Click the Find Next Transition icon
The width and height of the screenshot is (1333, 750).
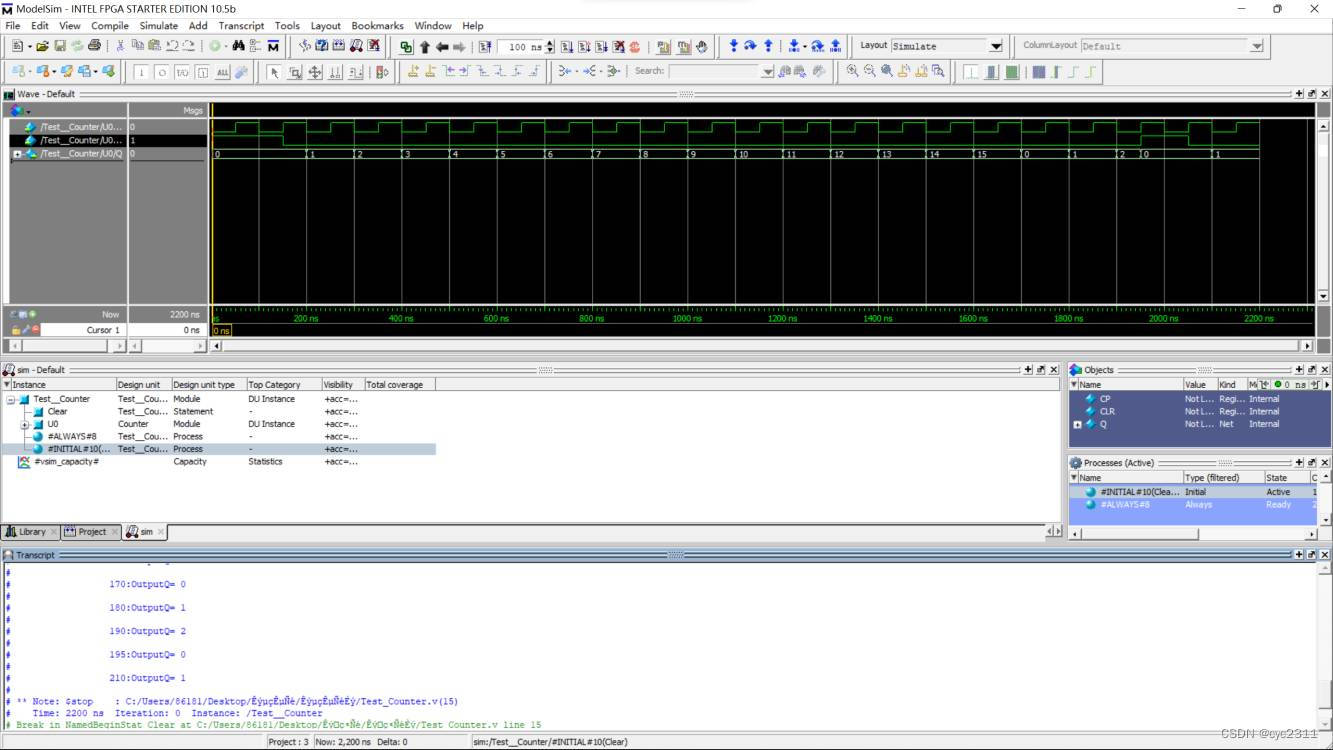(x=465, y=71)
